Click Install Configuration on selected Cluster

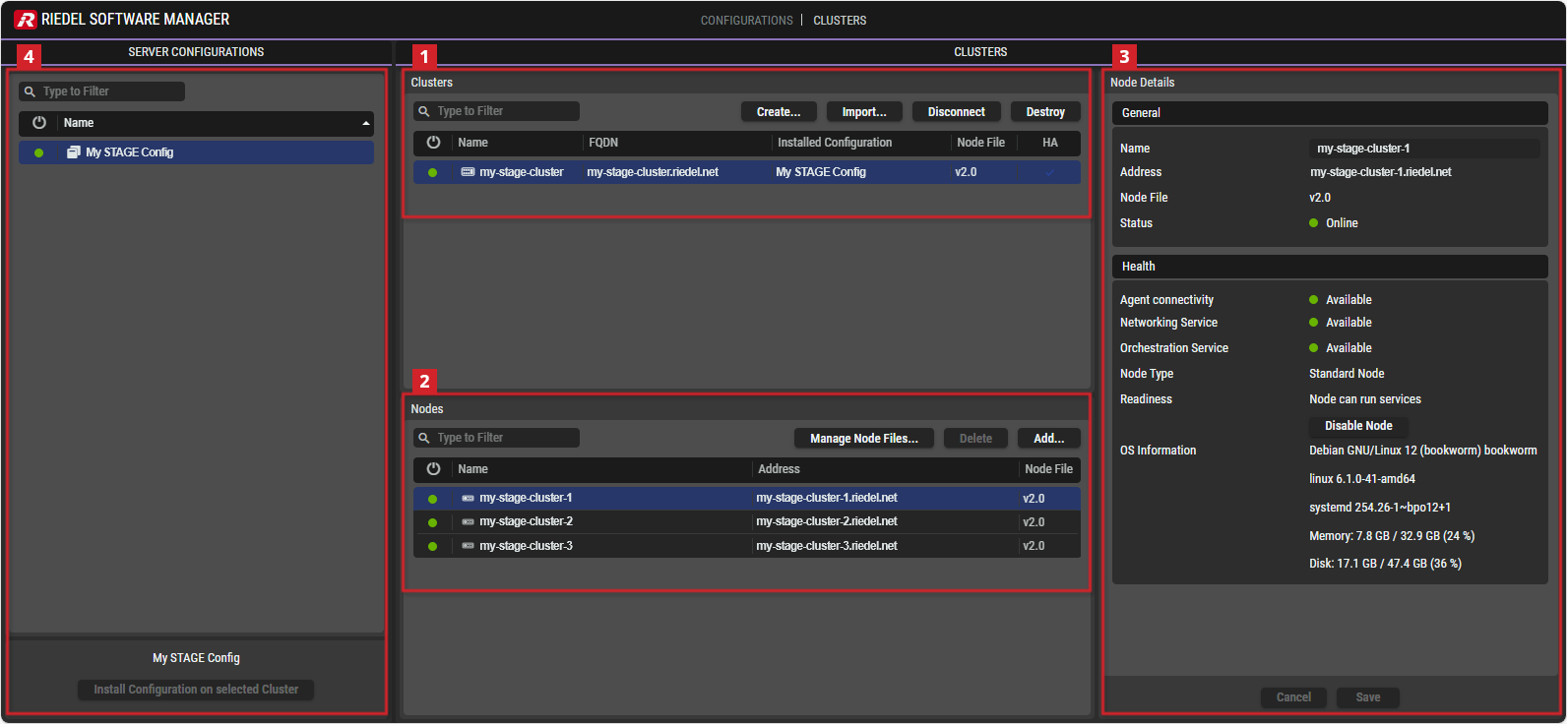tap(196, 690)
